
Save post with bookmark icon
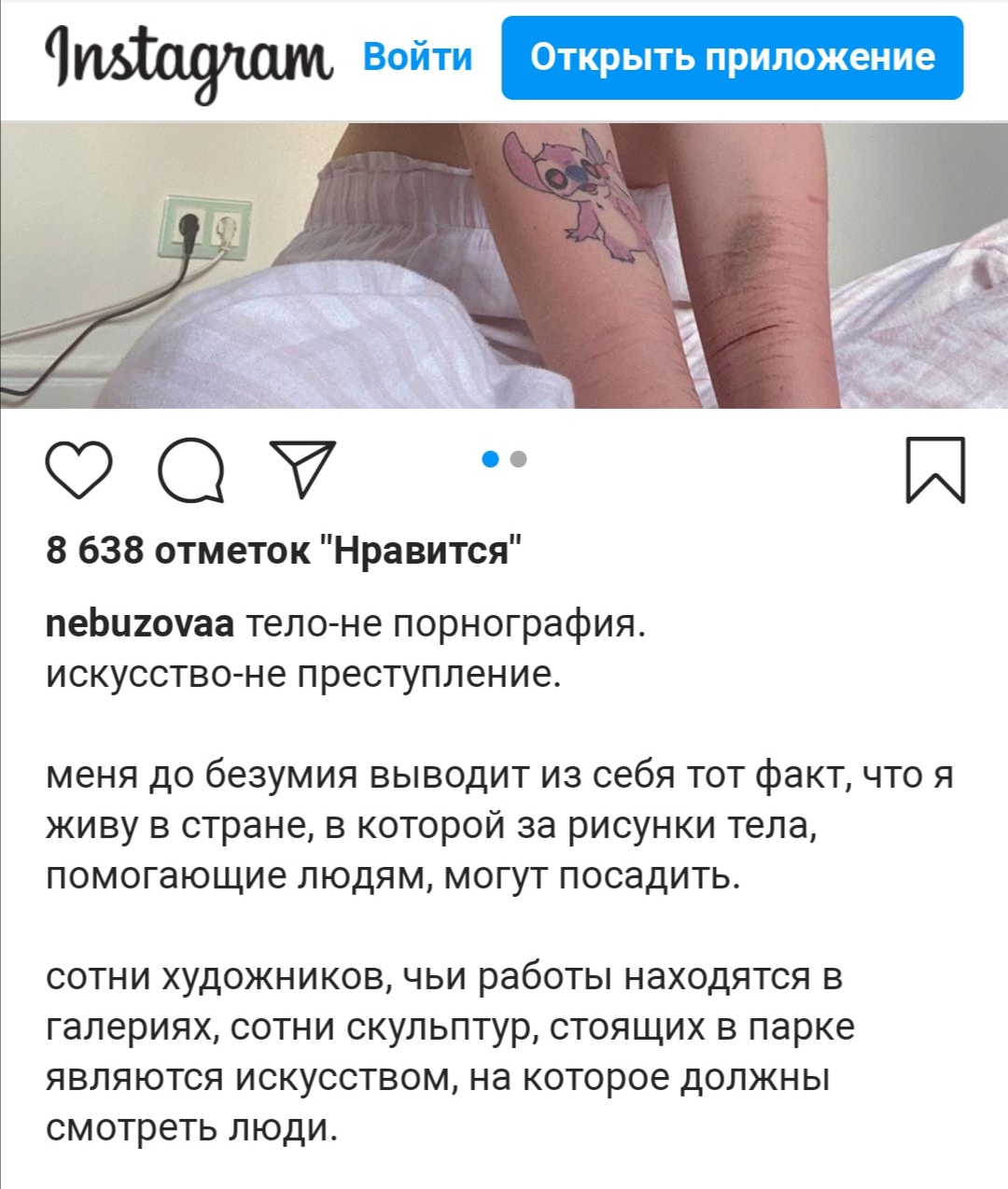click(935, 469)
